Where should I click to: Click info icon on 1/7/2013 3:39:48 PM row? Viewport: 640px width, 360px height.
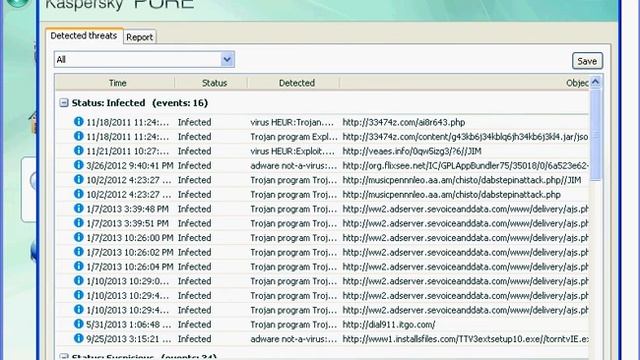[x=78, y=209]
